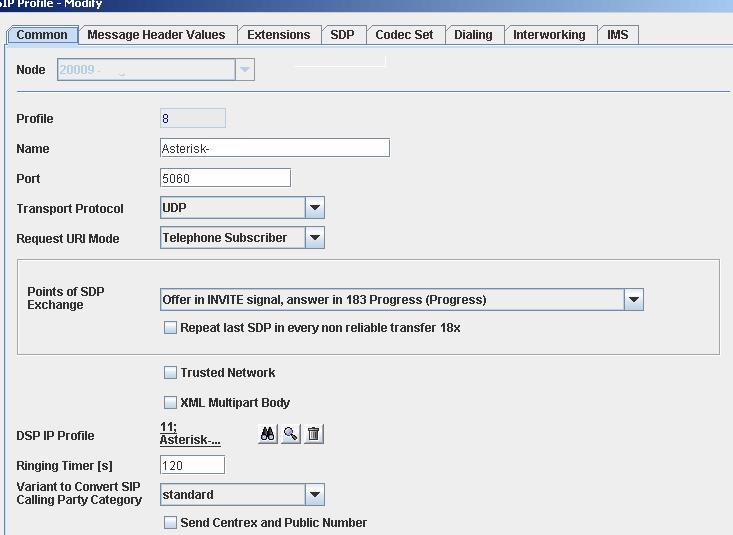
Task: Click the magnifier view icon for DSP IP Profile
Action: click(x=290, y=434)
